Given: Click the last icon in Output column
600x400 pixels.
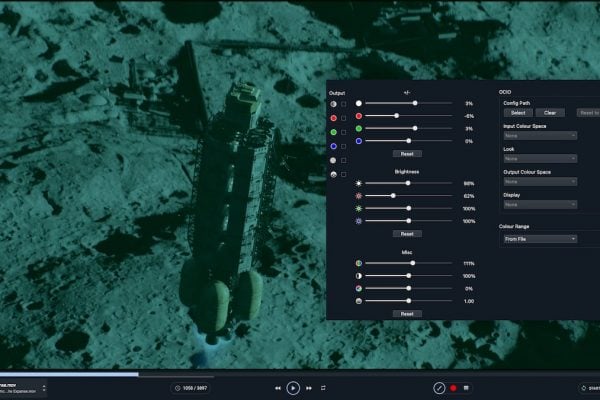Looking at the screenshot, I should click(x=334, y=175).
